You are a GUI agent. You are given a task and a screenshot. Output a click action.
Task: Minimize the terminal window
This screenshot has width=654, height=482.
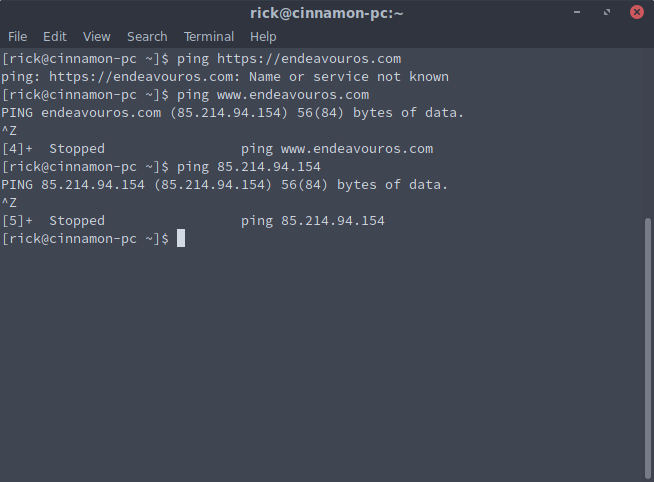(x=577, y=12)
